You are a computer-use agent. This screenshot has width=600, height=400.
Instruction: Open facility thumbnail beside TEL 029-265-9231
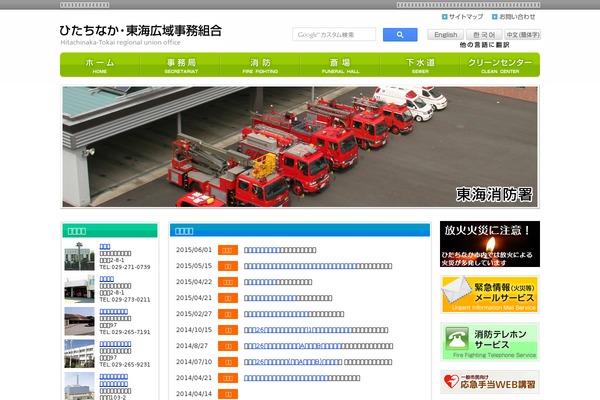pos(79,354)
